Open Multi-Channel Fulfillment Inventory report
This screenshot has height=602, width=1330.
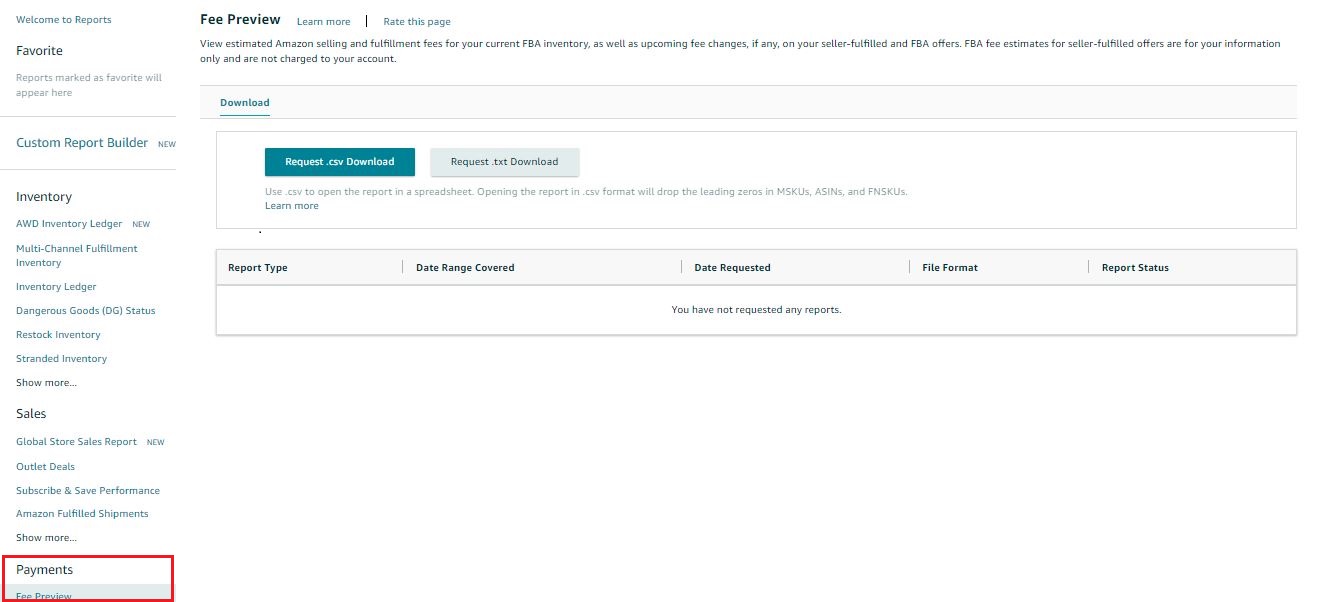pos(77,255)
